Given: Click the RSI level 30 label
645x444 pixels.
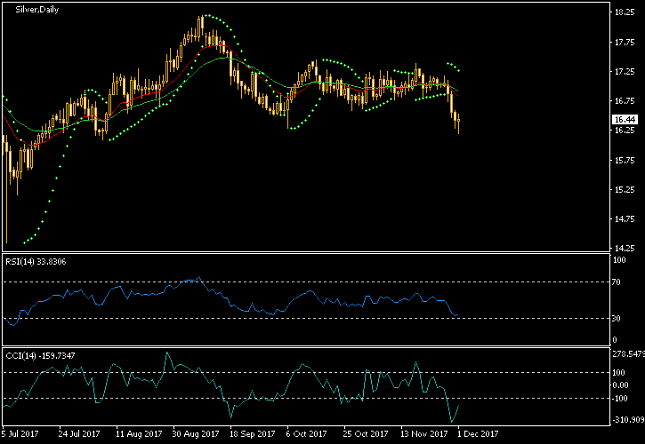Looking at the screenshot, I should (616, 318).
